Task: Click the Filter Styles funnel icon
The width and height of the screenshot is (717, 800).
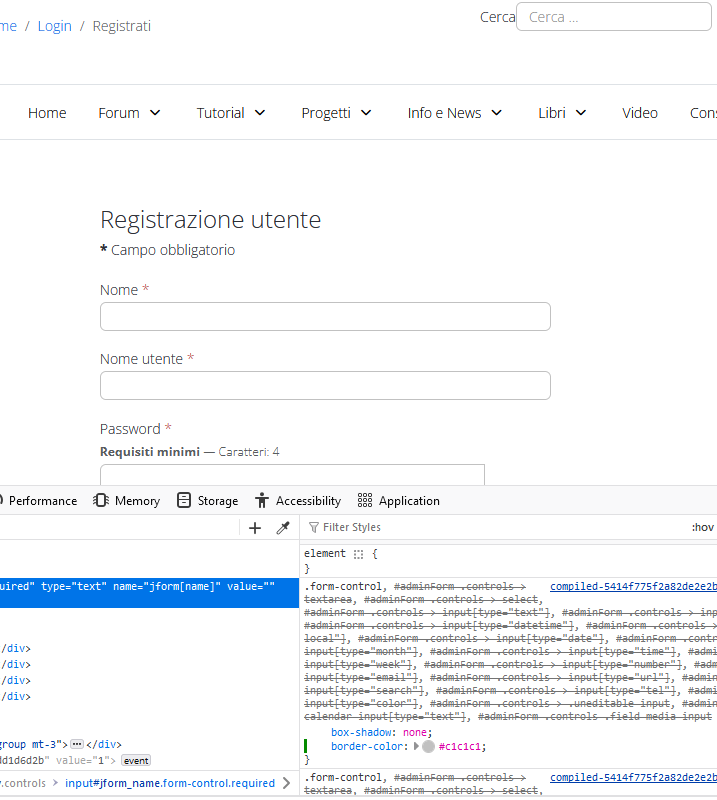Action: pos(314,528)
